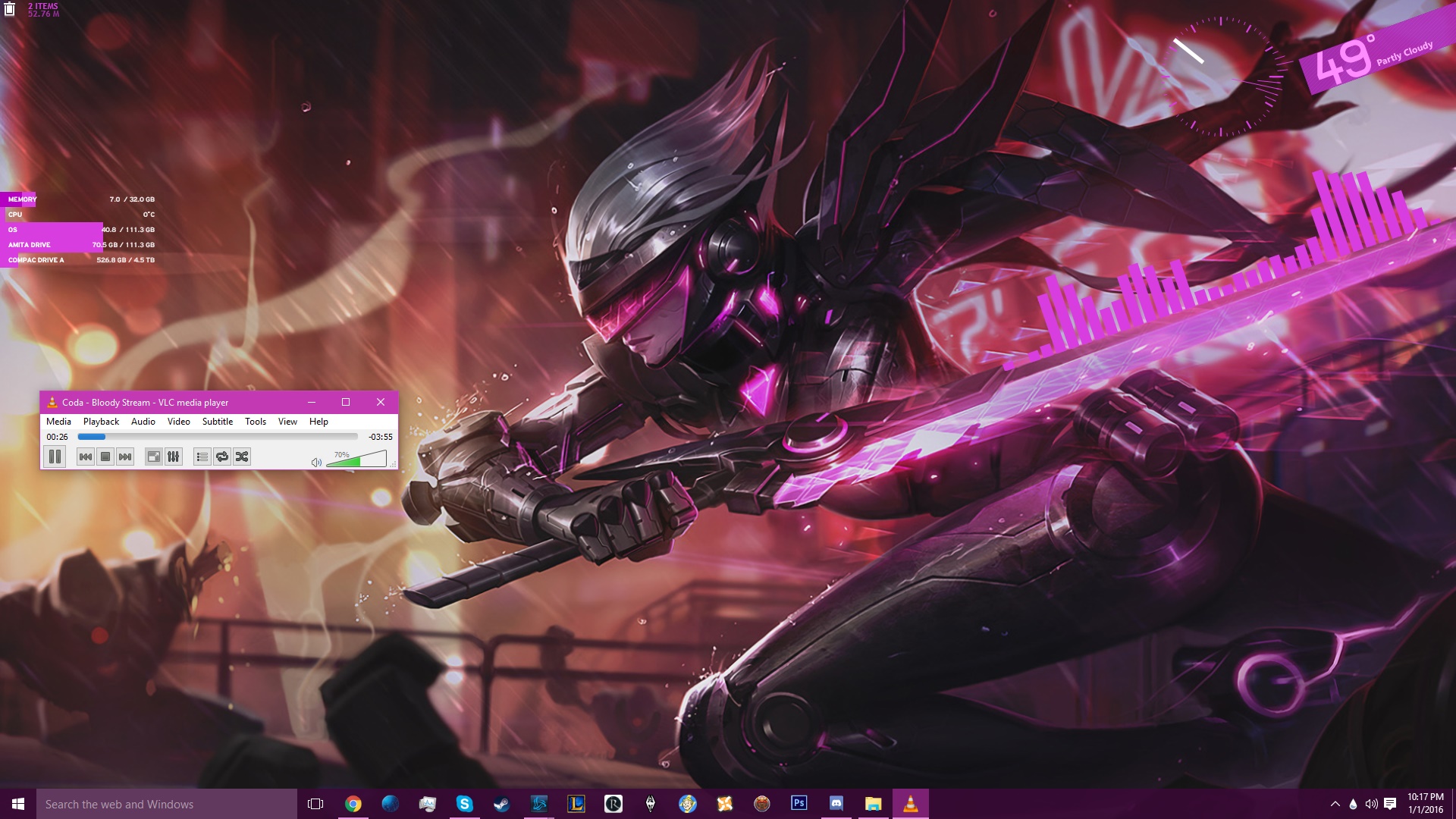Open Steam from the taskbar

point(501,804)
